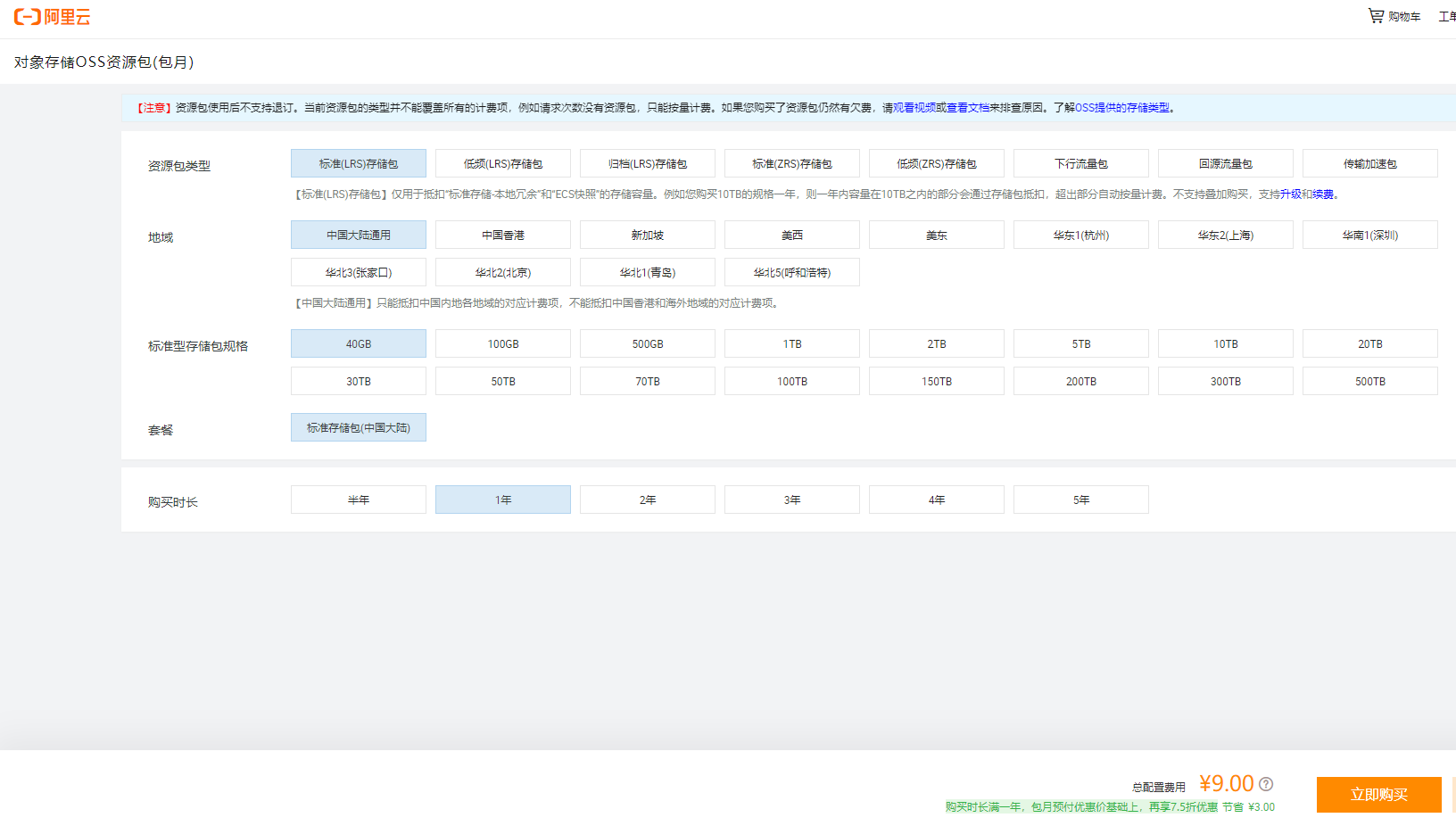
Task: Choose 美西 region
Action: tap(792, 235)
